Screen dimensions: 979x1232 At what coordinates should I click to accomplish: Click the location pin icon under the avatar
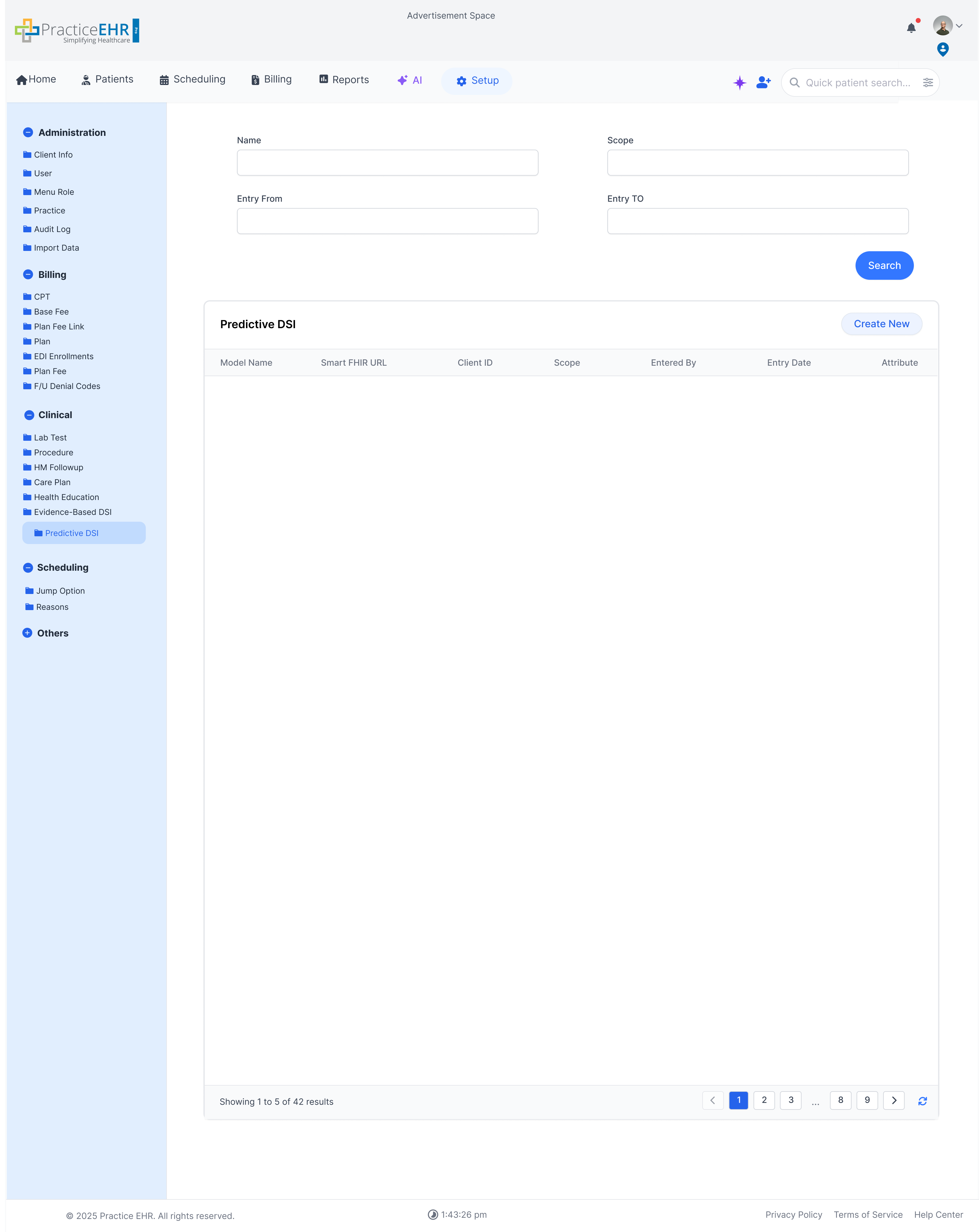coord(943,50)
